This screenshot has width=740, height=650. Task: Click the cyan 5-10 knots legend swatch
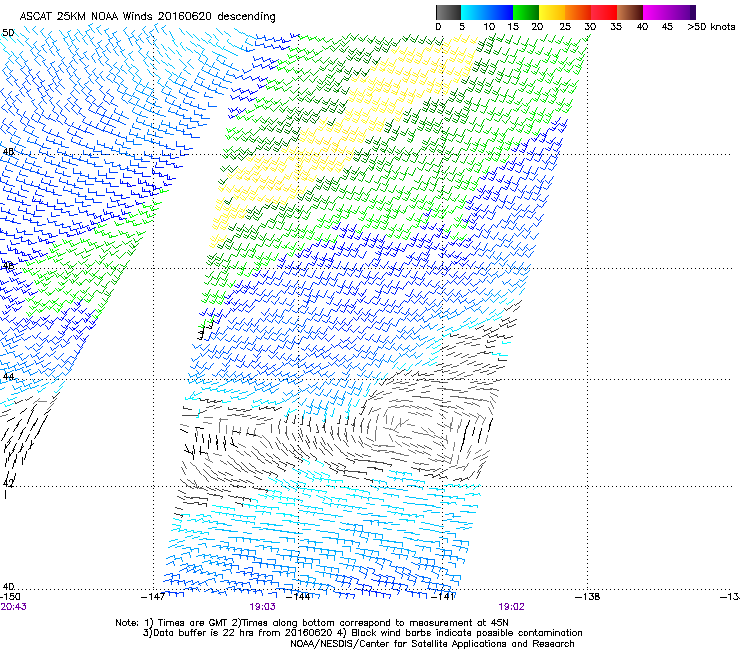[474, 12]
